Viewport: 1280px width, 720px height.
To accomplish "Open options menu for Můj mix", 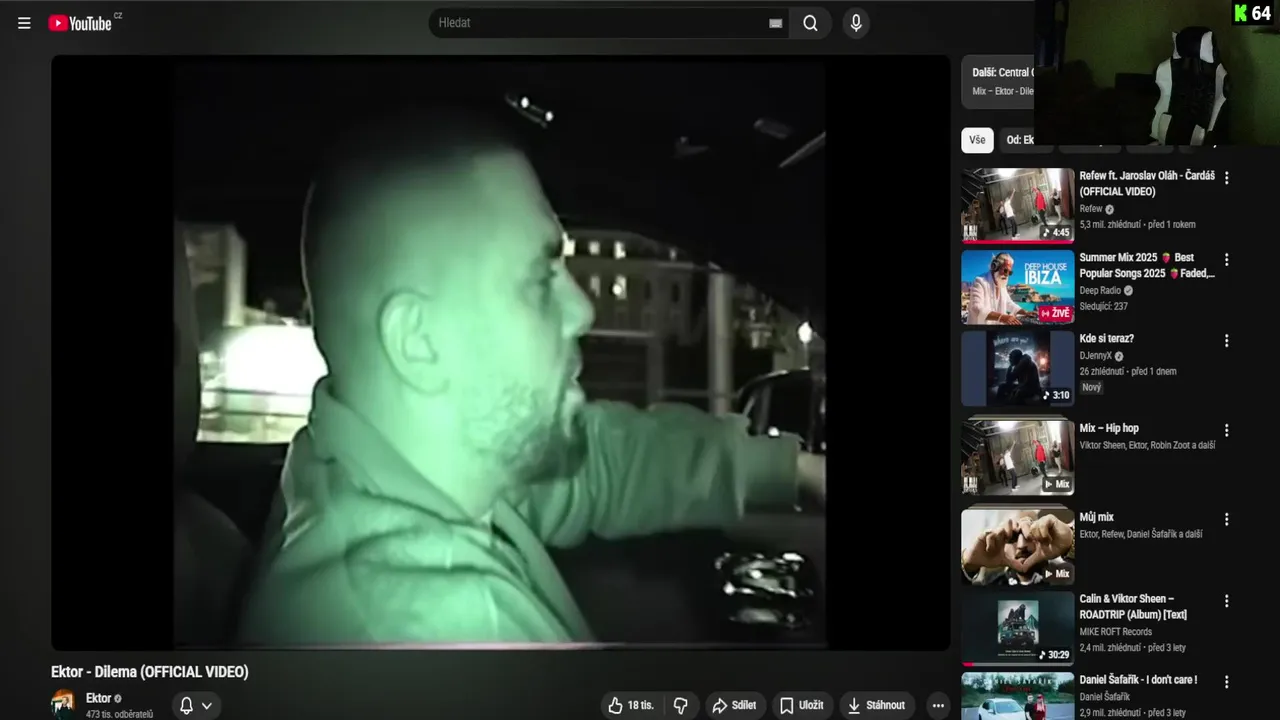I will (x=1227, y=519).
